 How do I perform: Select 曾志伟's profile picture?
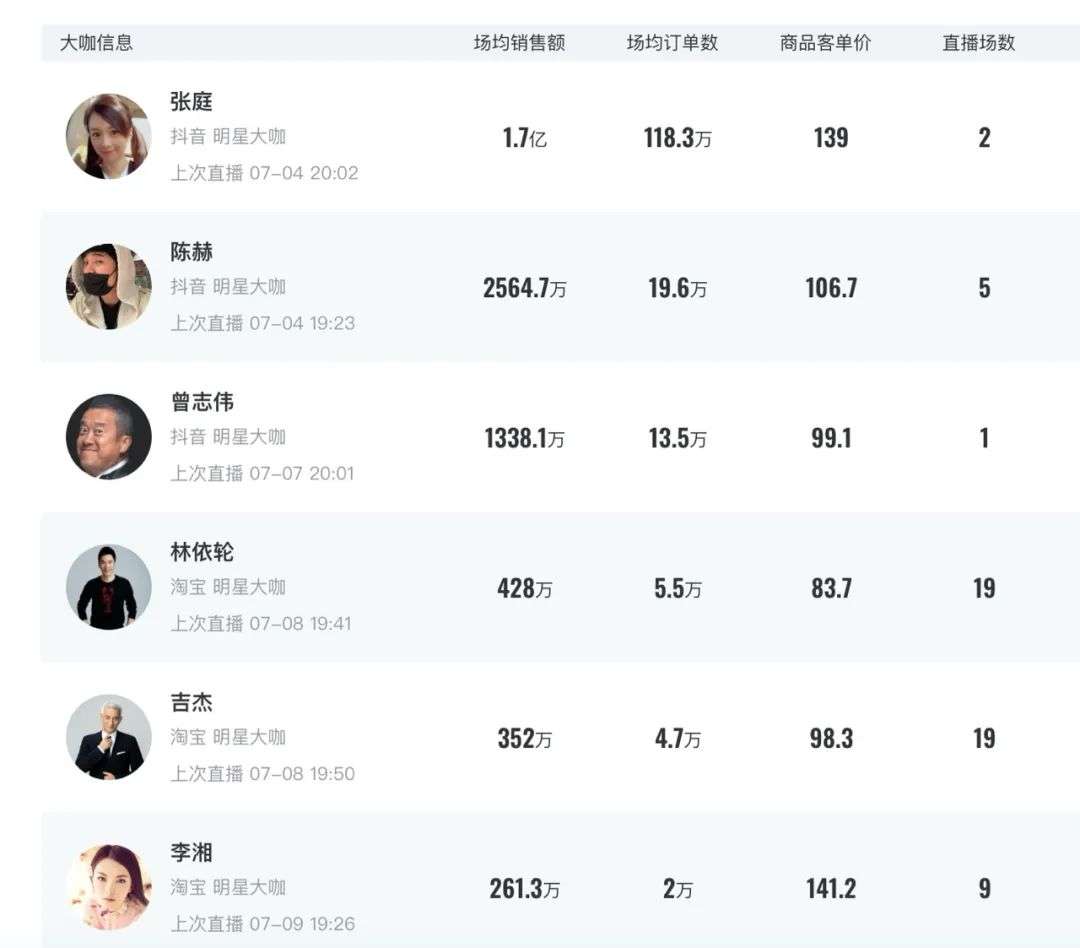[x=108, y=437]
